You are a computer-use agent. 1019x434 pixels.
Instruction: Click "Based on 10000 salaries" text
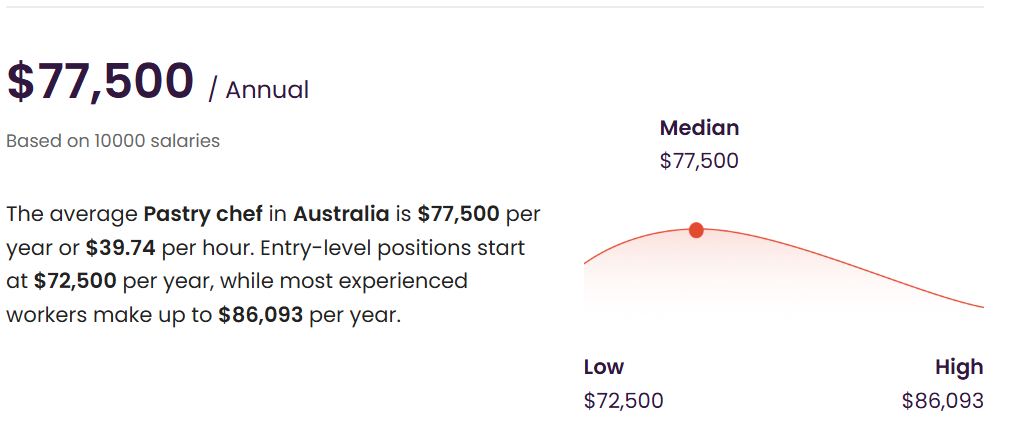click(113, 141)
